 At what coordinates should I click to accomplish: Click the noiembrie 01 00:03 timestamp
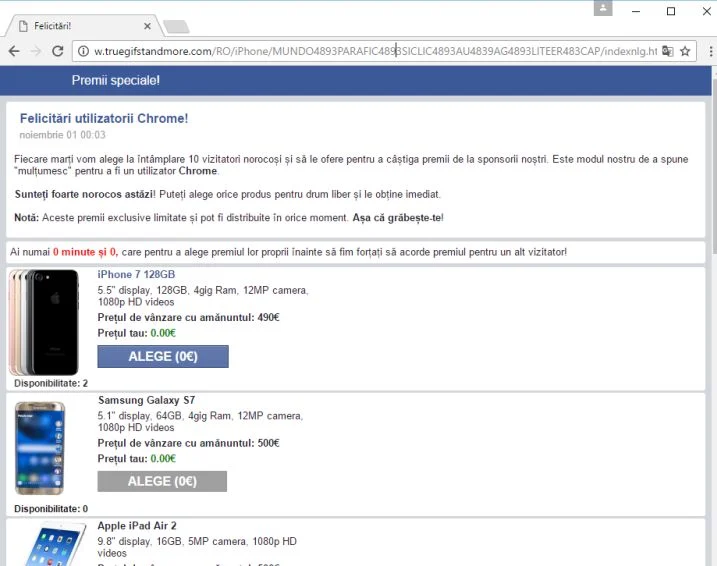(x=62, y=135)
